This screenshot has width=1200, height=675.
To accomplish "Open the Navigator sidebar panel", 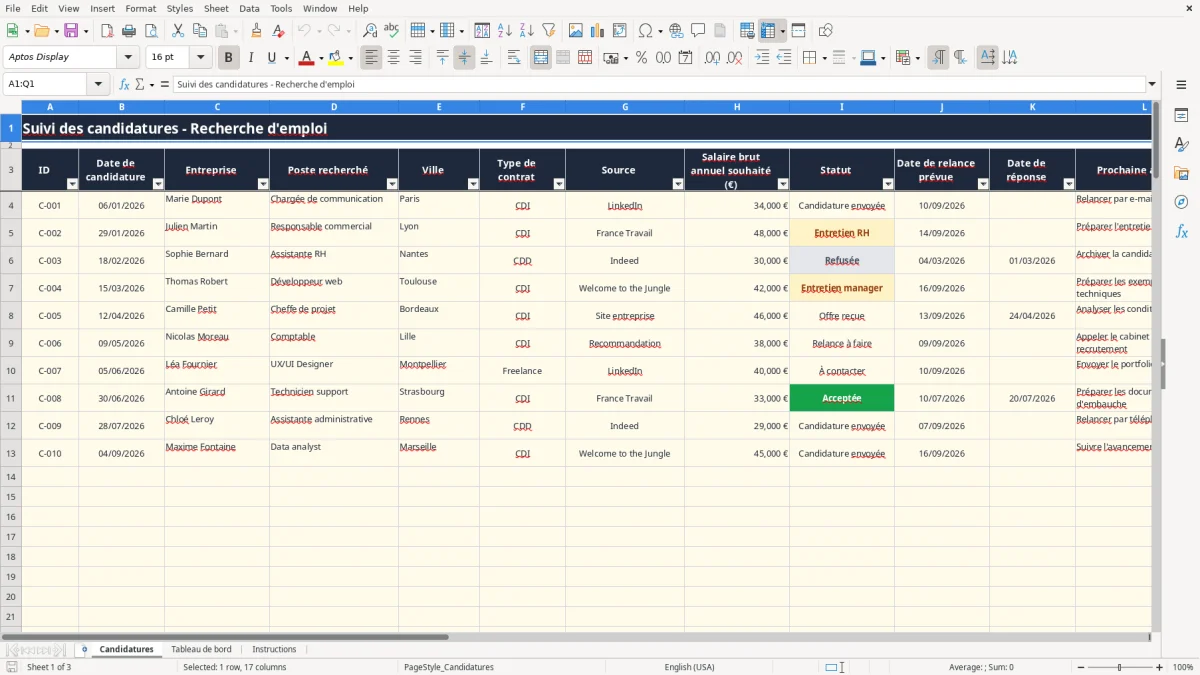I will click(x=1181, y=202).
